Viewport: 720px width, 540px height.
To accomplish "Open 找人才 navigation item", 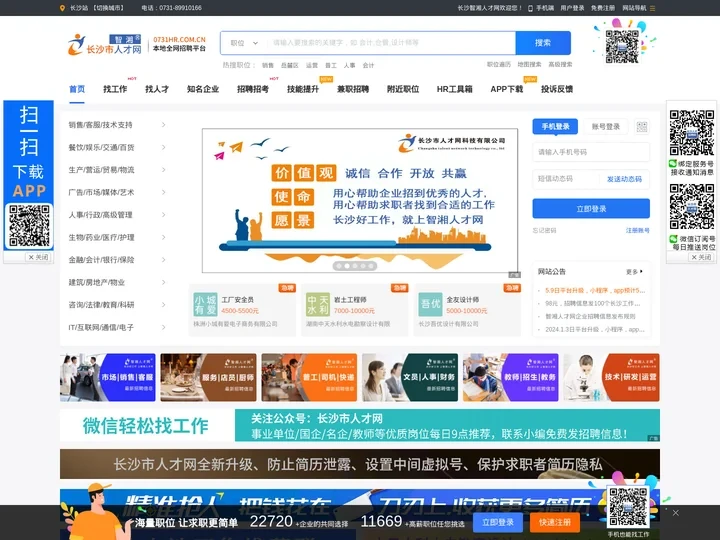I will point(157,89).
